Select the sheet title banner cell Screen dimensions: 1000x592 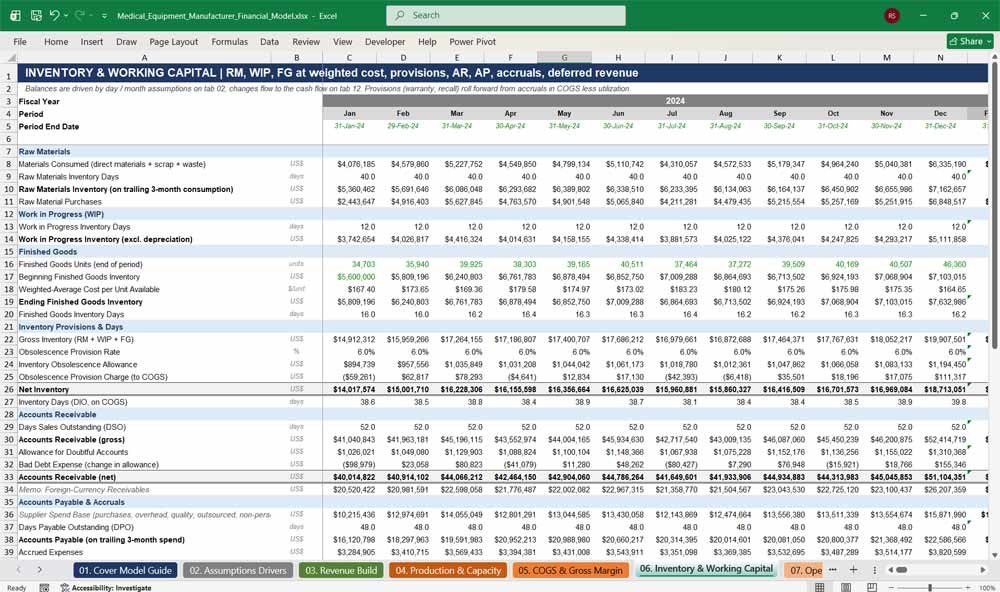coord(503,73)
